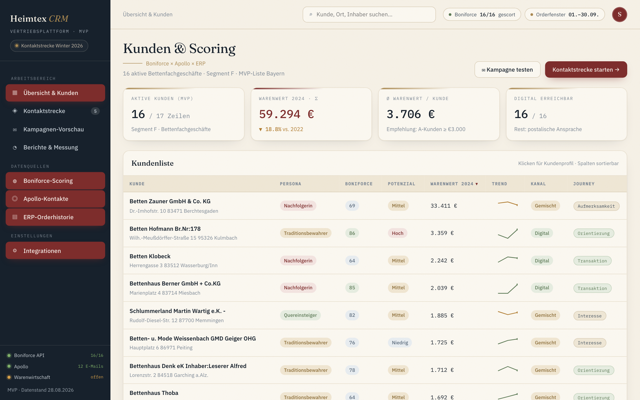The image size is (640, 400).
Task: Click search magnifier icon in search field
Action: 311,14
